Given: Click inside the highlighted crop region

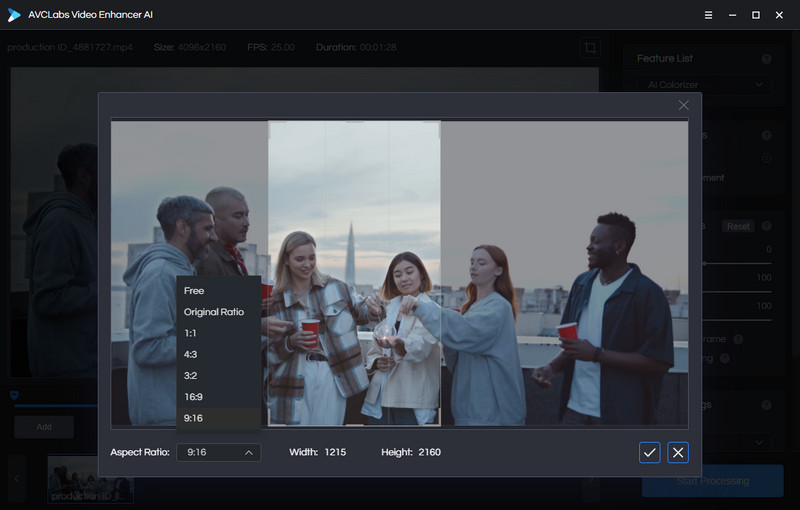Looking at the screenshot, I should [x=355, y=273].
